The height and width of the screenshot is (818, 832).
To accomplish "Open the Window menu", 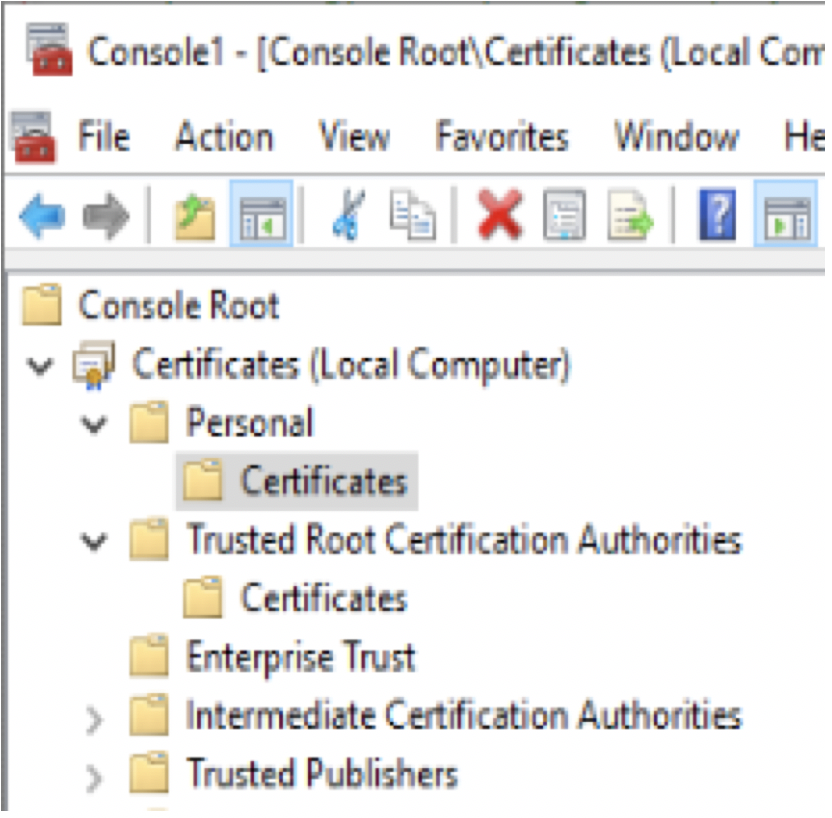I will (677, 136).
